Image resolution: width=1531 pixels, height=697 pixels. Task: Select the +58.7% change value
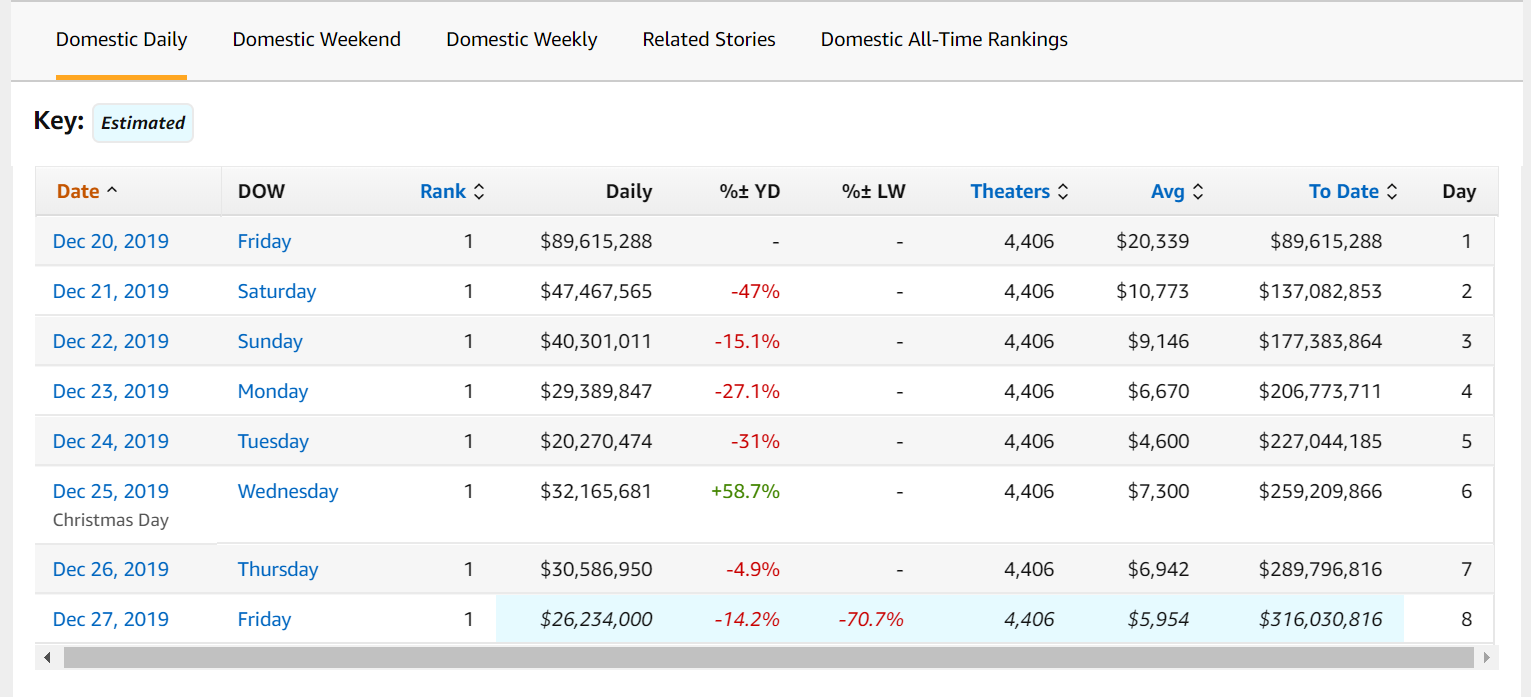pos(745,491)
